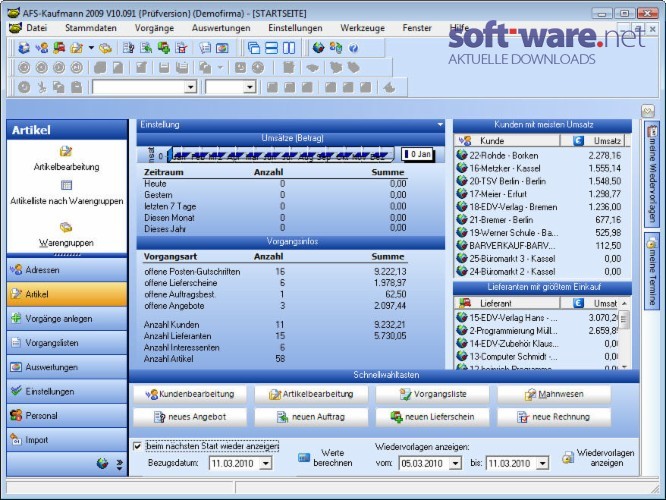
Task: Click the Vorgangsliste quick button
Action: [x=432, y=394]
